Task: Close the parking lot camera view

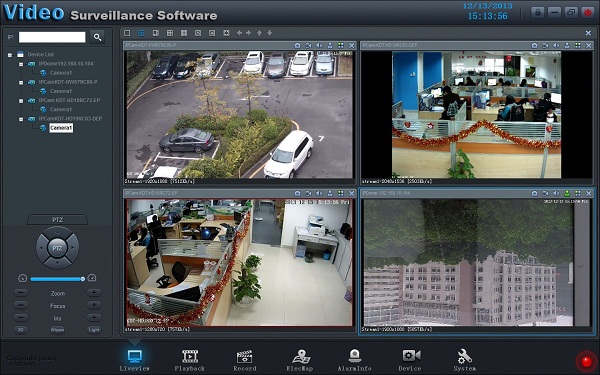Action: [x=351, y=46]
